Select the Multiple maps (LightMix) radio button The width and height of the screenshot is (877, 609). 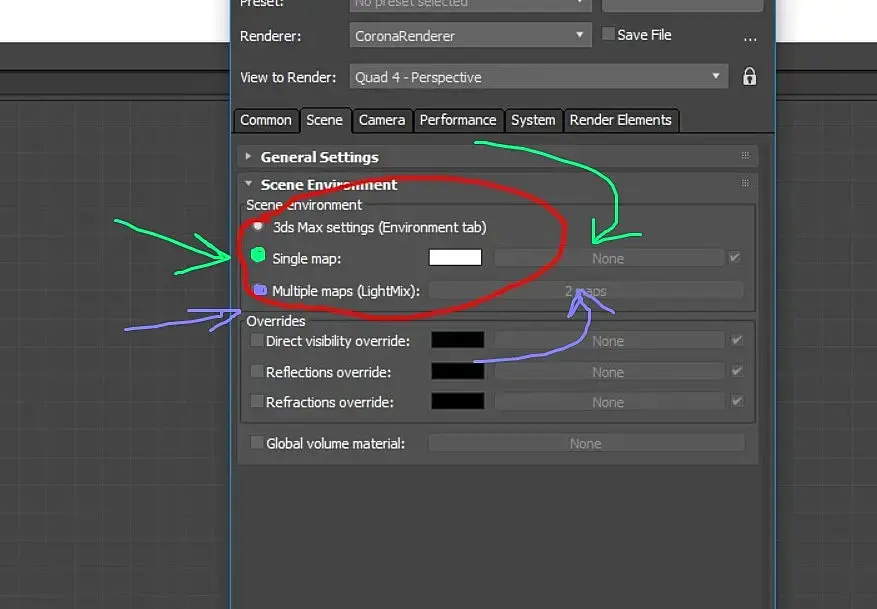[260, 290]
